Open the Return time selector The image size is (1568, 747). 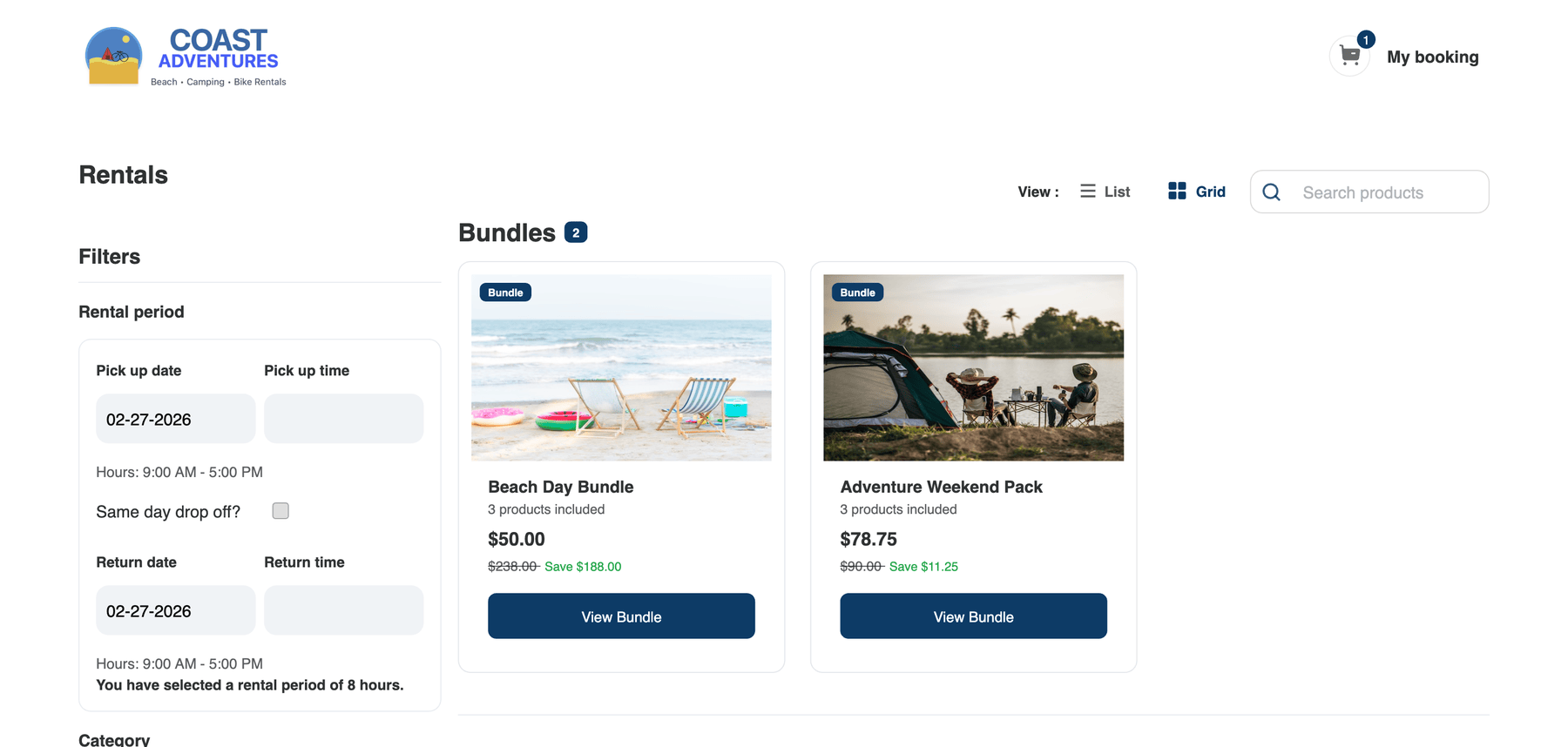[x=343, y=610]
